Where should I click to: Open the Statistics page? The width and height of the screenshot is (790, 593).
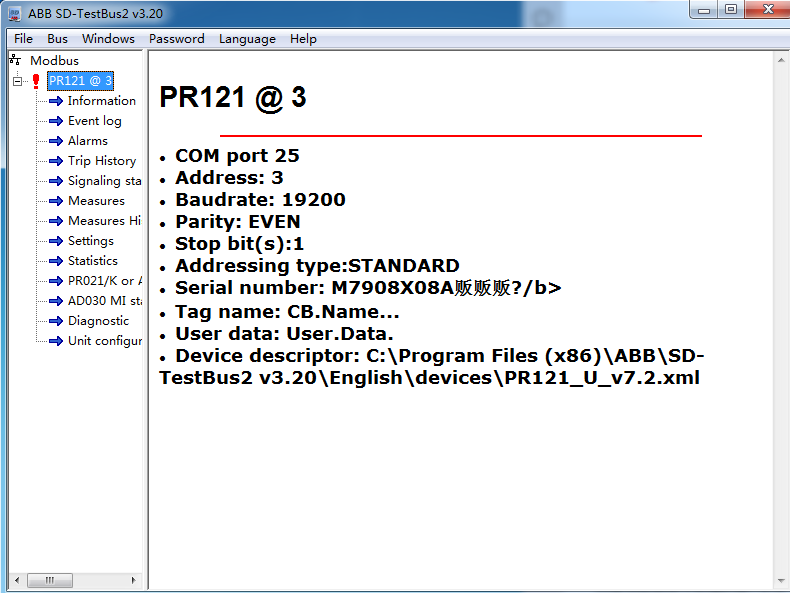pyautogui.click(x=93, y=260)
